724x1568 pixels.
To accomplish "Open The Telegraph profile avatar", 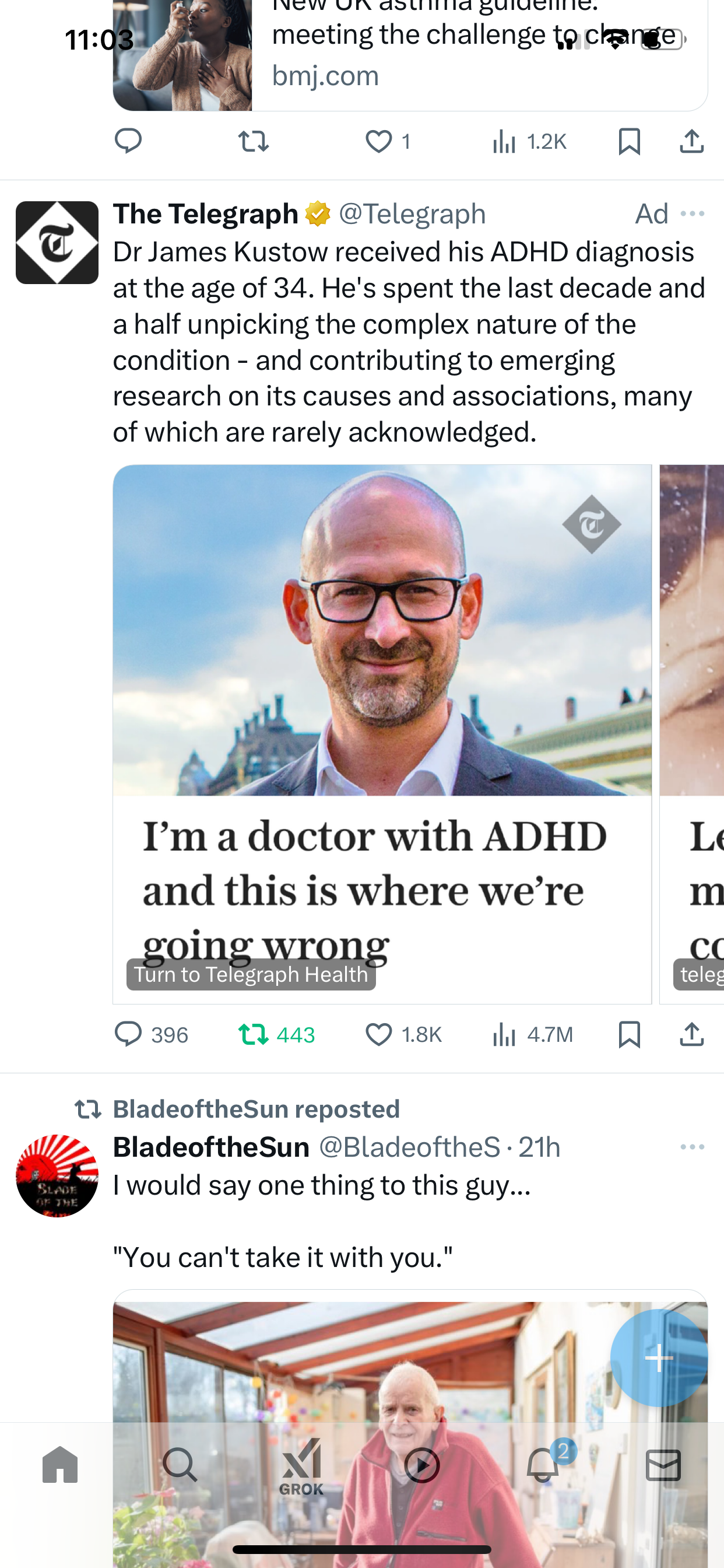I will coord(57,242).
